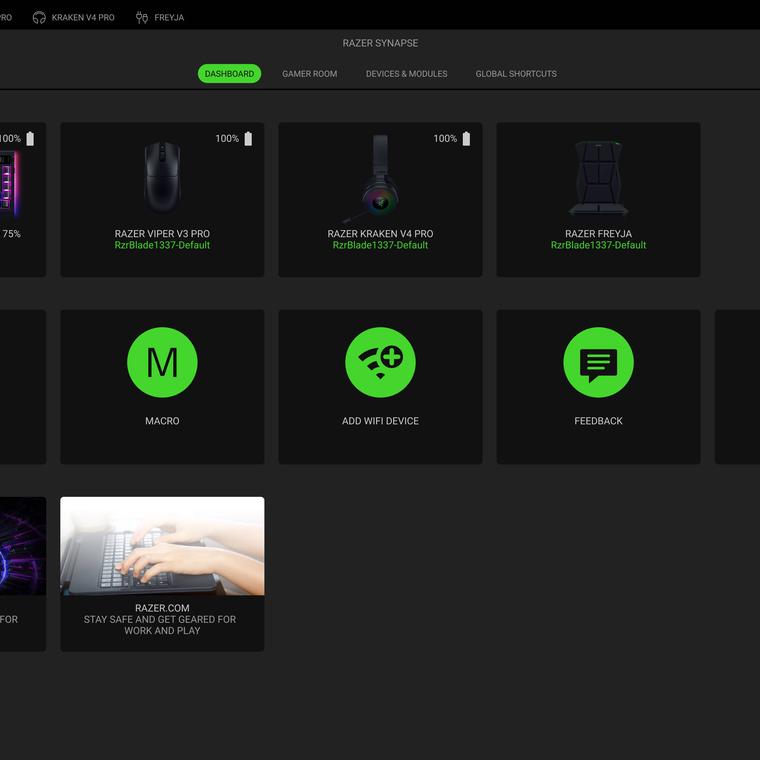
Task: Click the Kraken V4 Pro tab label in top bar
Action: click(83, 17)
